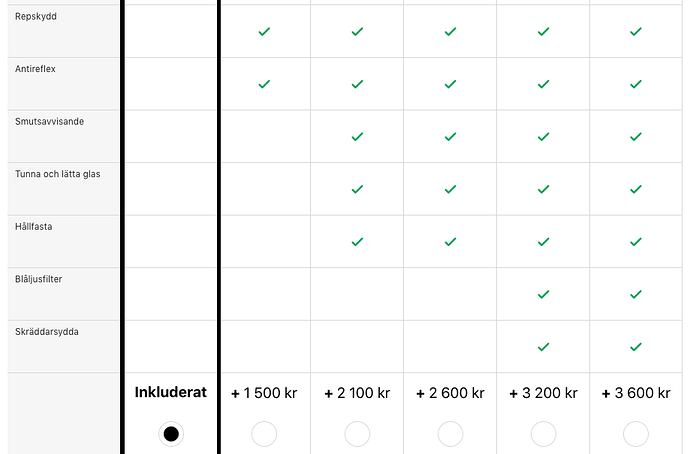
Task: Click Skräddarsydda checkmark in 3 600 kr column
Action: pyautogui.click(x=636, y=347)
